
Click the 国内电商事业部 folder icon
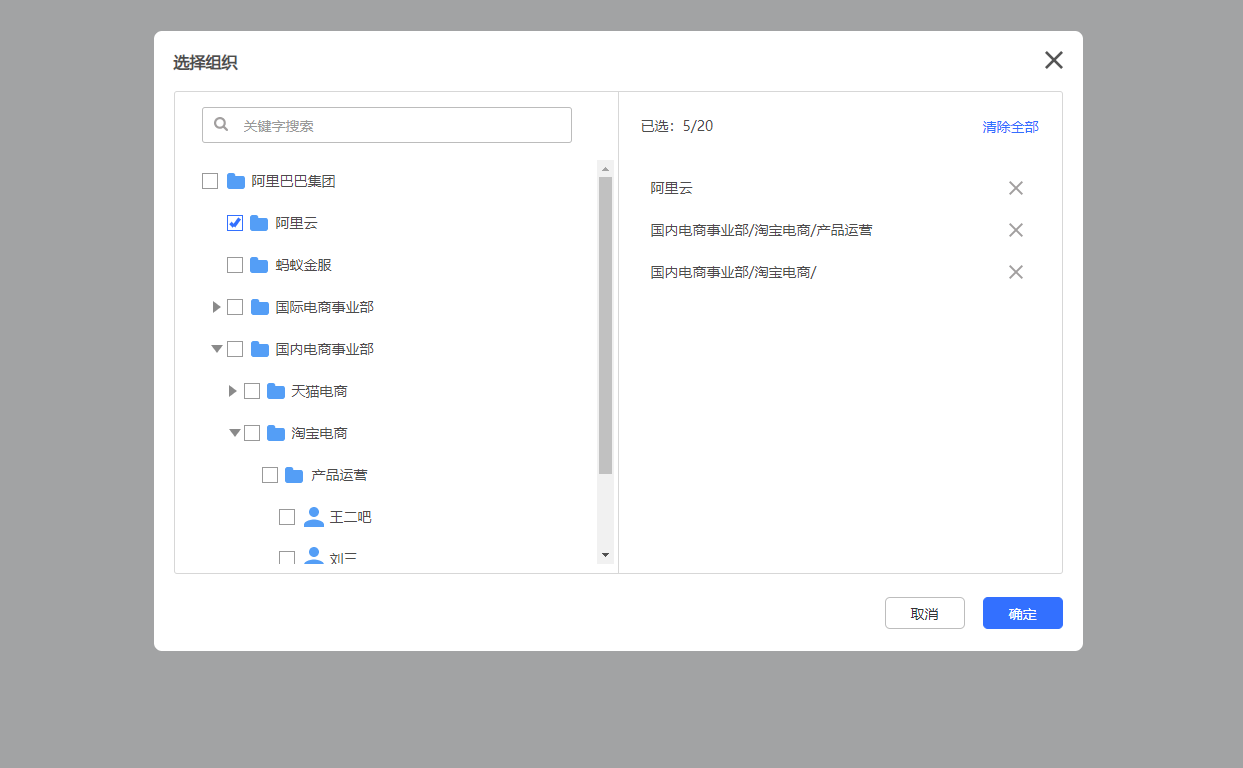tap(260, 349)
